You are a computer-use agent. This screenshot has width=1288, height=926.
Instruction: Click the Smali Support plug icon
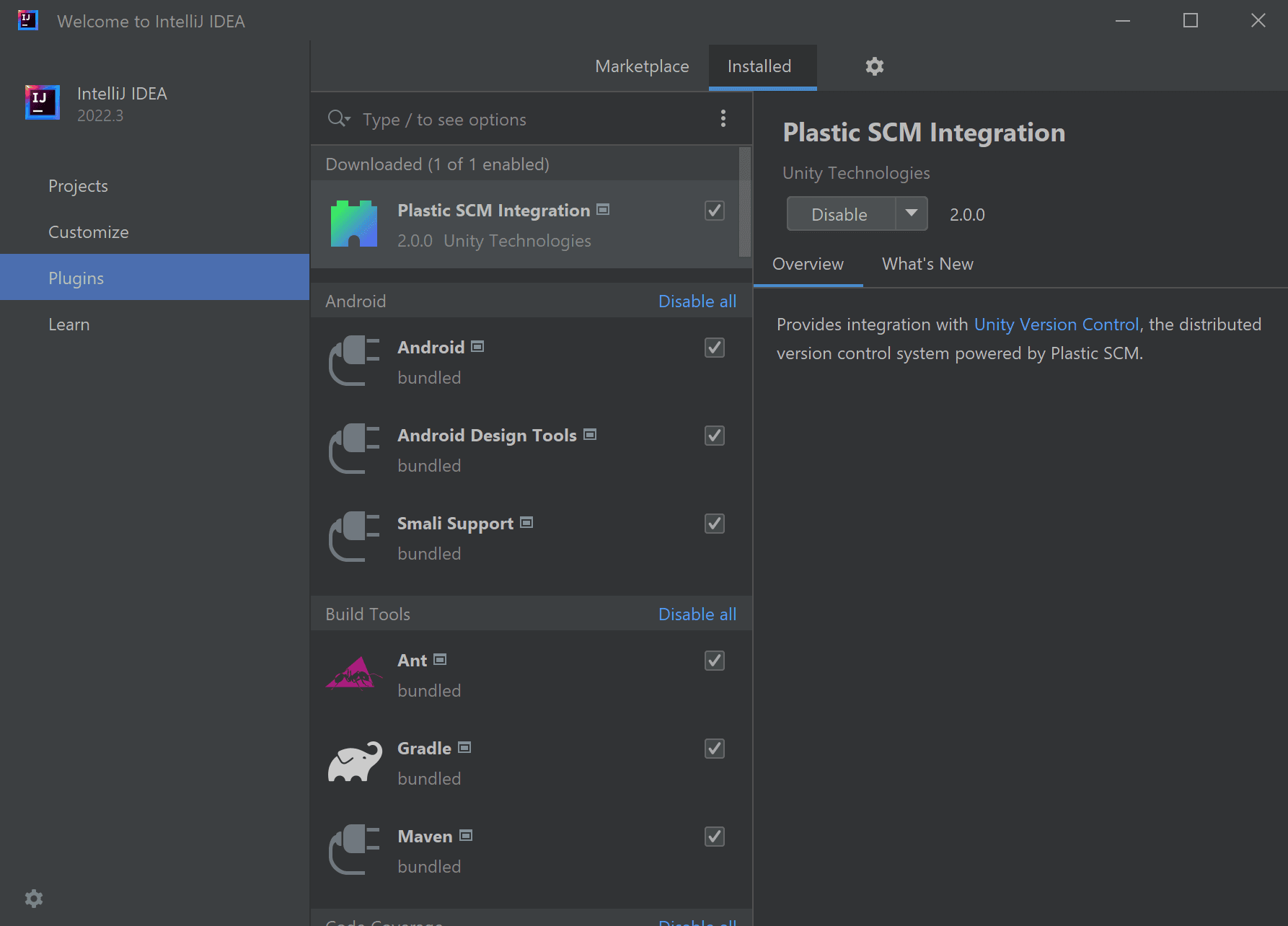pos(354,537)
